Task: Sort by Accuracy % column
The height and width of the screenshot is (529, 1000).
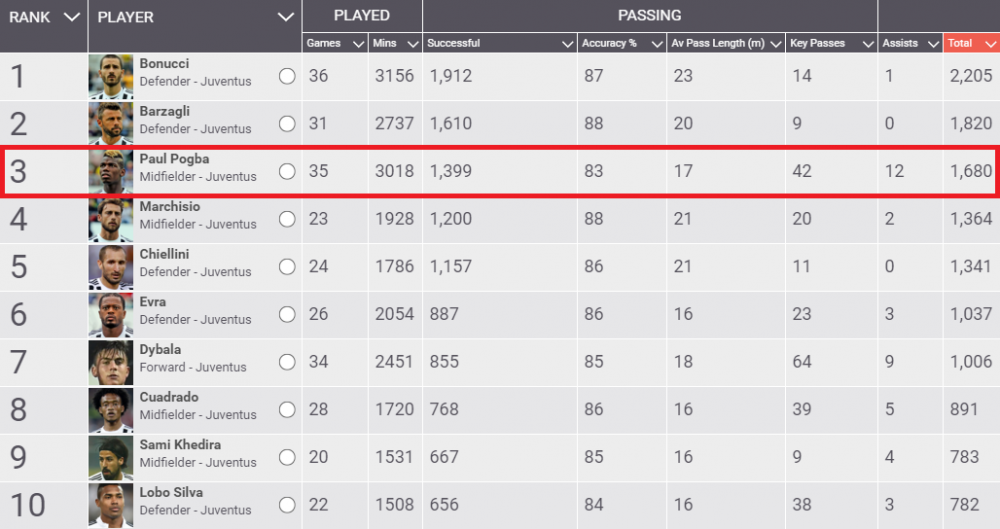Action: click(656, 44)
